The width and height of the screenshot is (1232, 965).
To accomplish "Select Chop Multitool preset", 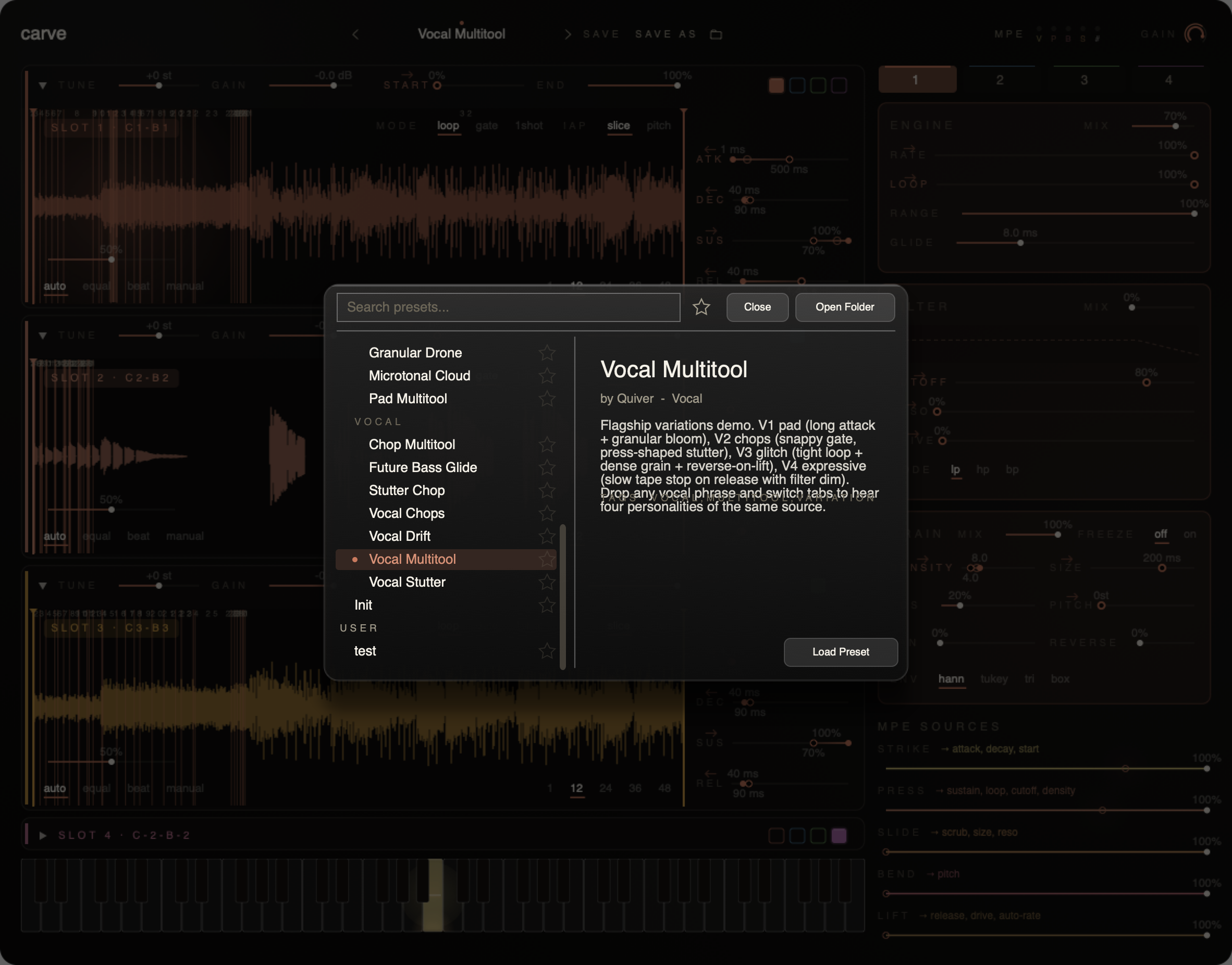I will [x=411, y=444].
